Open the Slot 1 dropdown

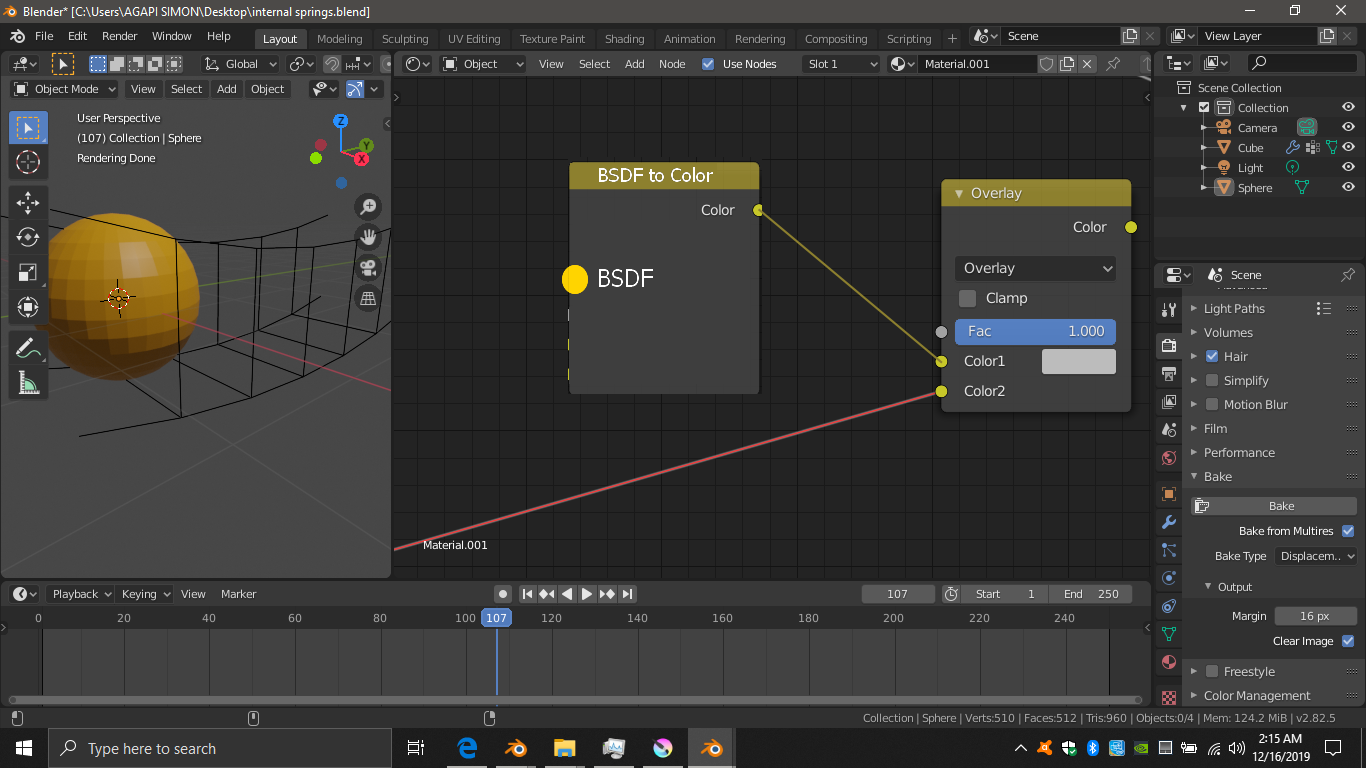pos(841,64)
